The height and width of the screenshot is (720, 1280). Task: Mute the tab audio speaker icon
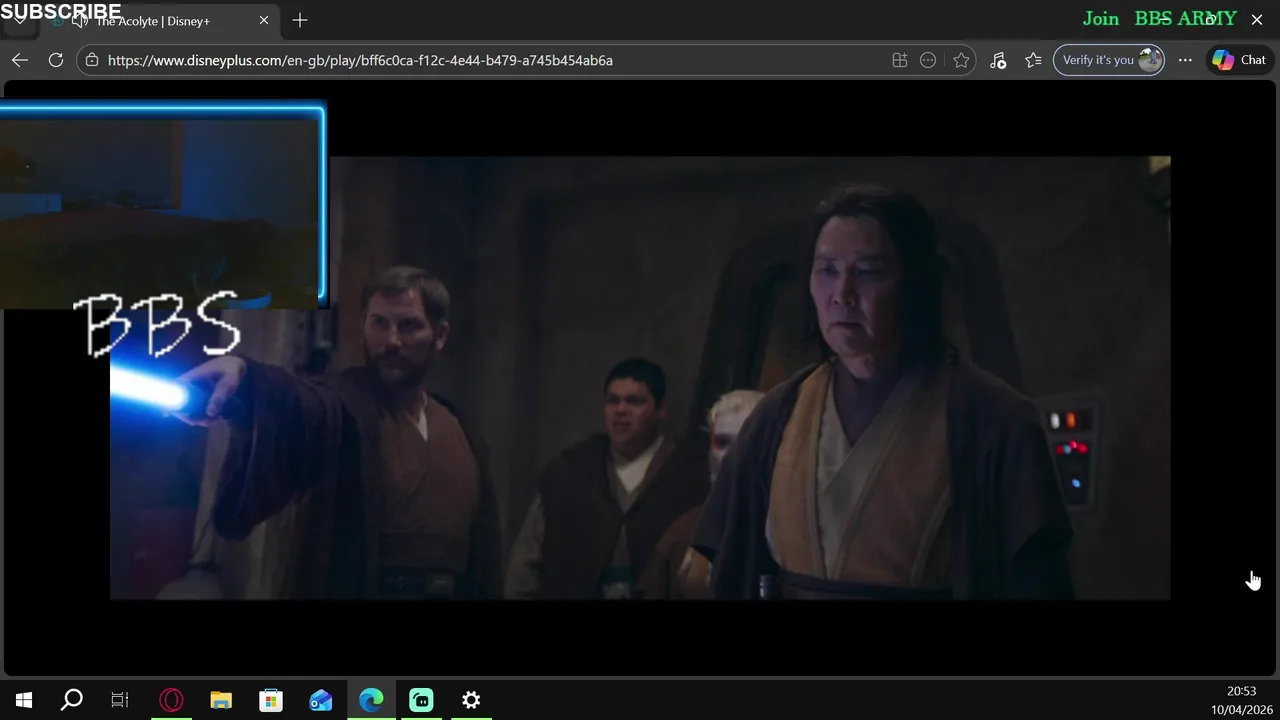tap(80, 21)
